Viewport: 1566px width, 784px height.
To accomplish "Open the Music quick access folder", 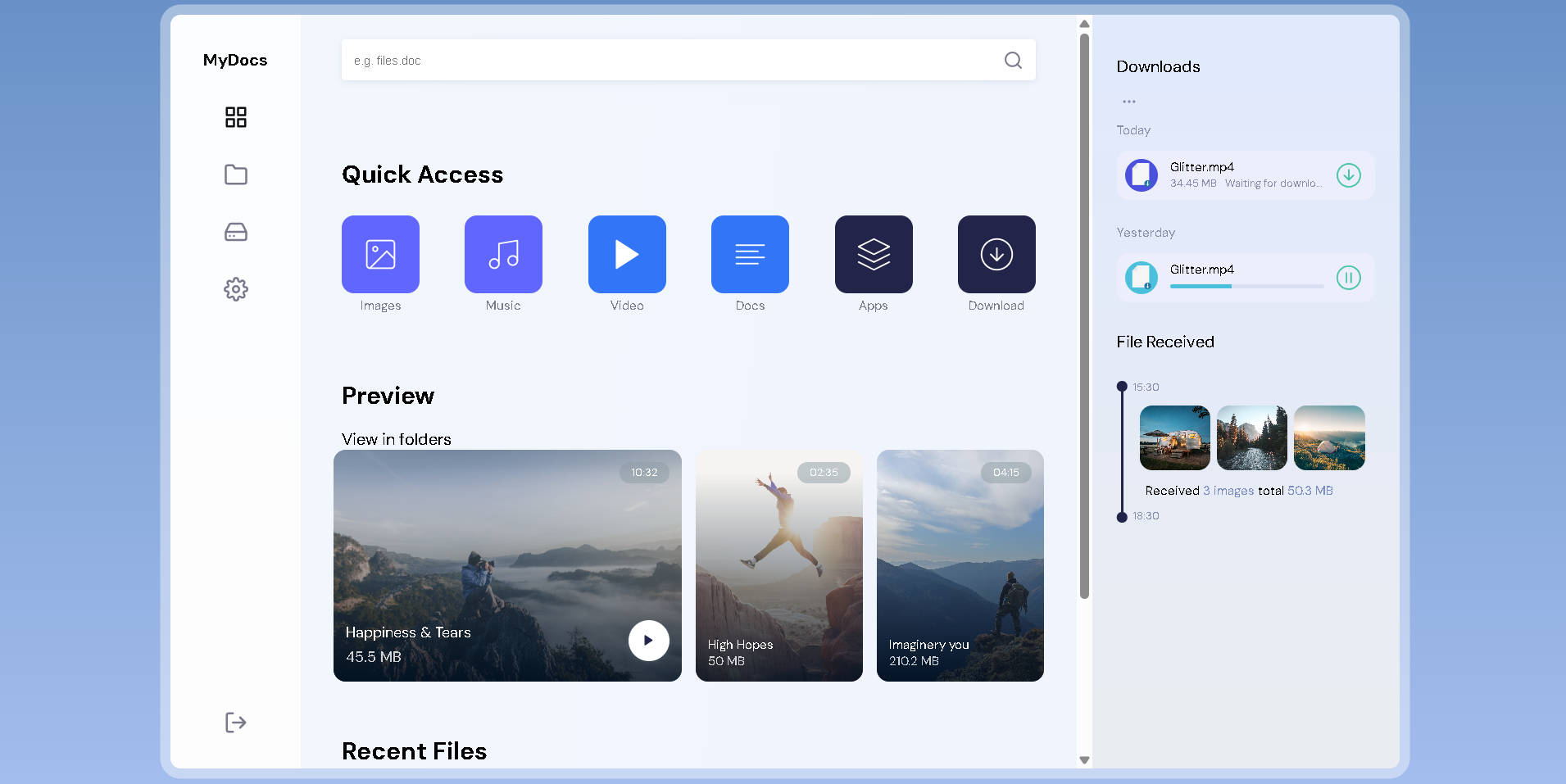I will (502, 255).
